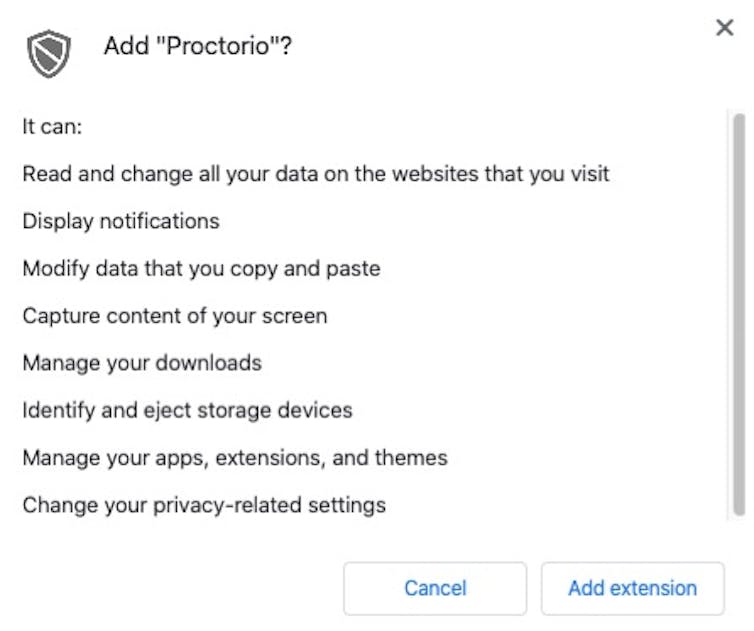Select the "Manage your downloads" permission
The height and width of the screenshot is (631, 754).
(x=142, y=363)
